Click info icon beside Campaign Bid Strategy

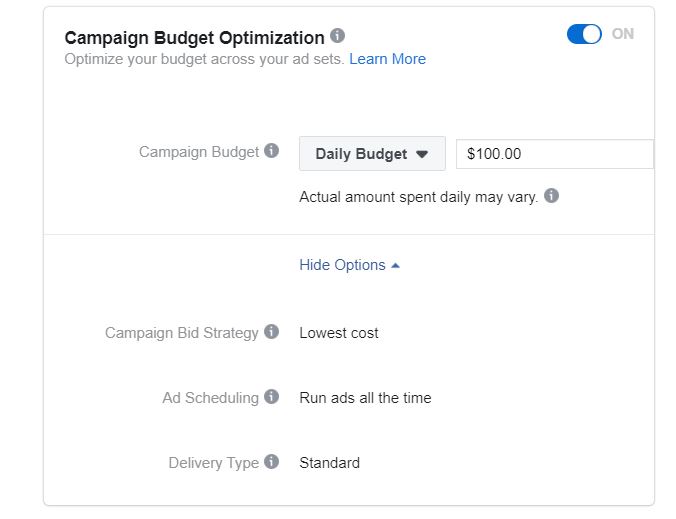[x=272, y=331]
